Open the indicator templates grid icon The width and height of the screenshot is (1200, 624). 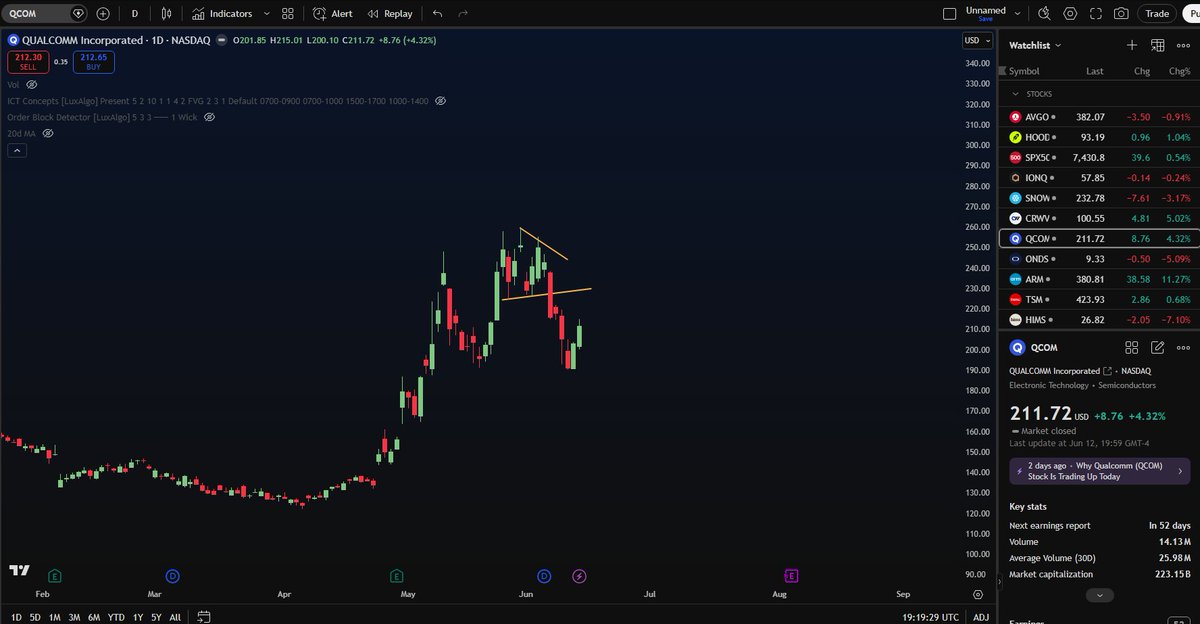pos(288,14)
